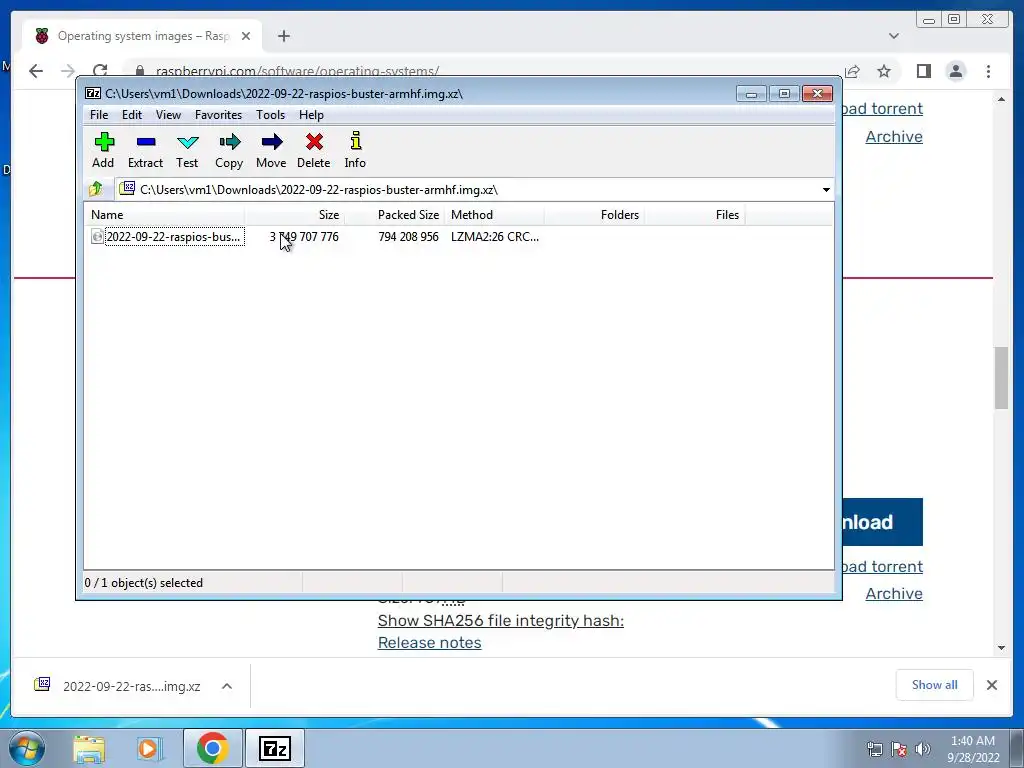Click the share page icon in Chrome

point(852,71)
